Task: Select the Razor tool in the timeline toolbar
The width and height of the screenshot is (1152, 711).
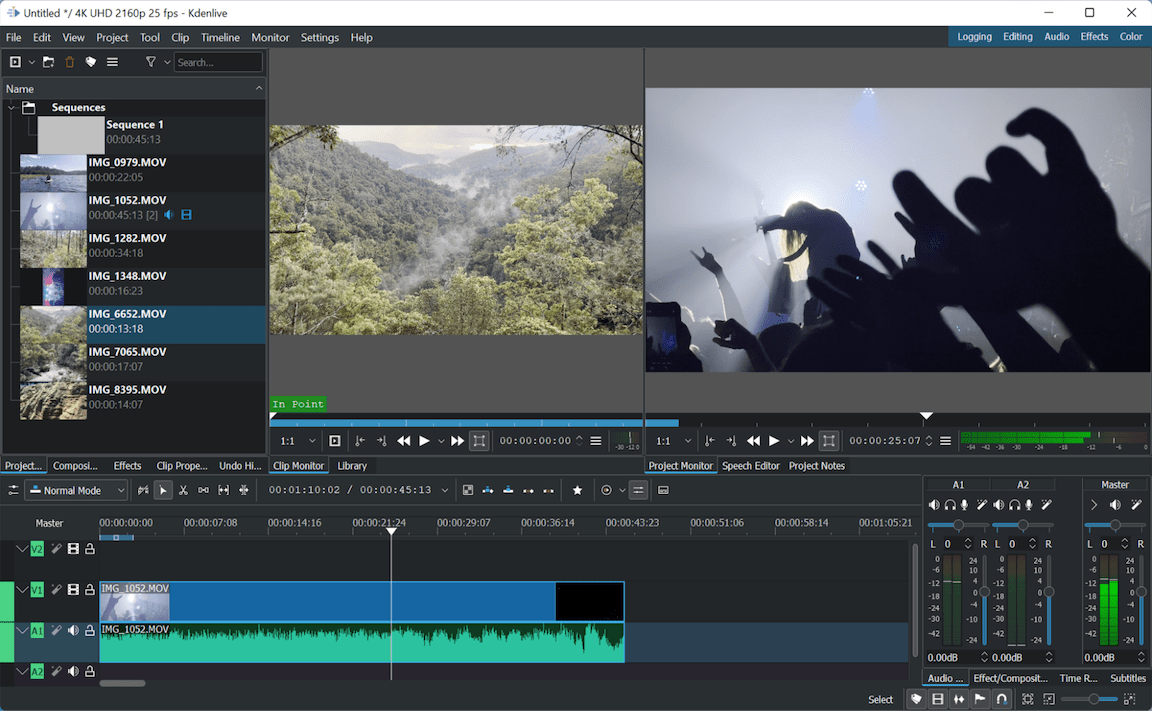Action: click(x=183, y=490)
